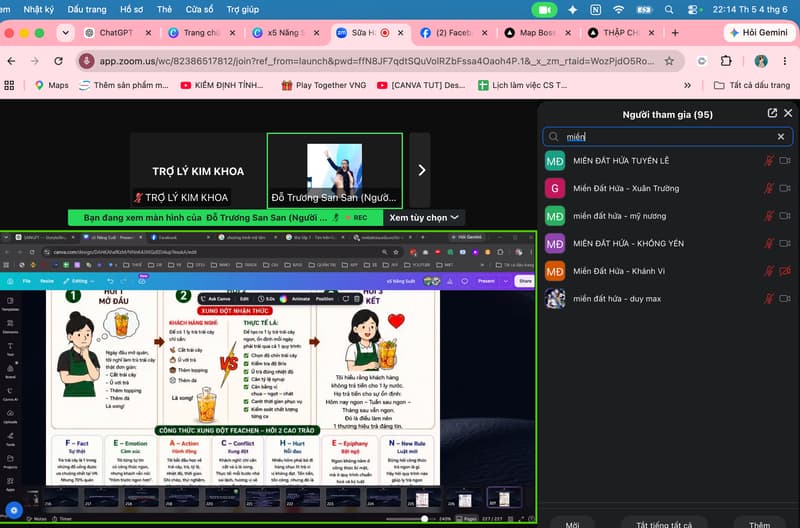Open Wi-Fi status in menu bar
Screen dimensions: 800x528
point(618,9)
